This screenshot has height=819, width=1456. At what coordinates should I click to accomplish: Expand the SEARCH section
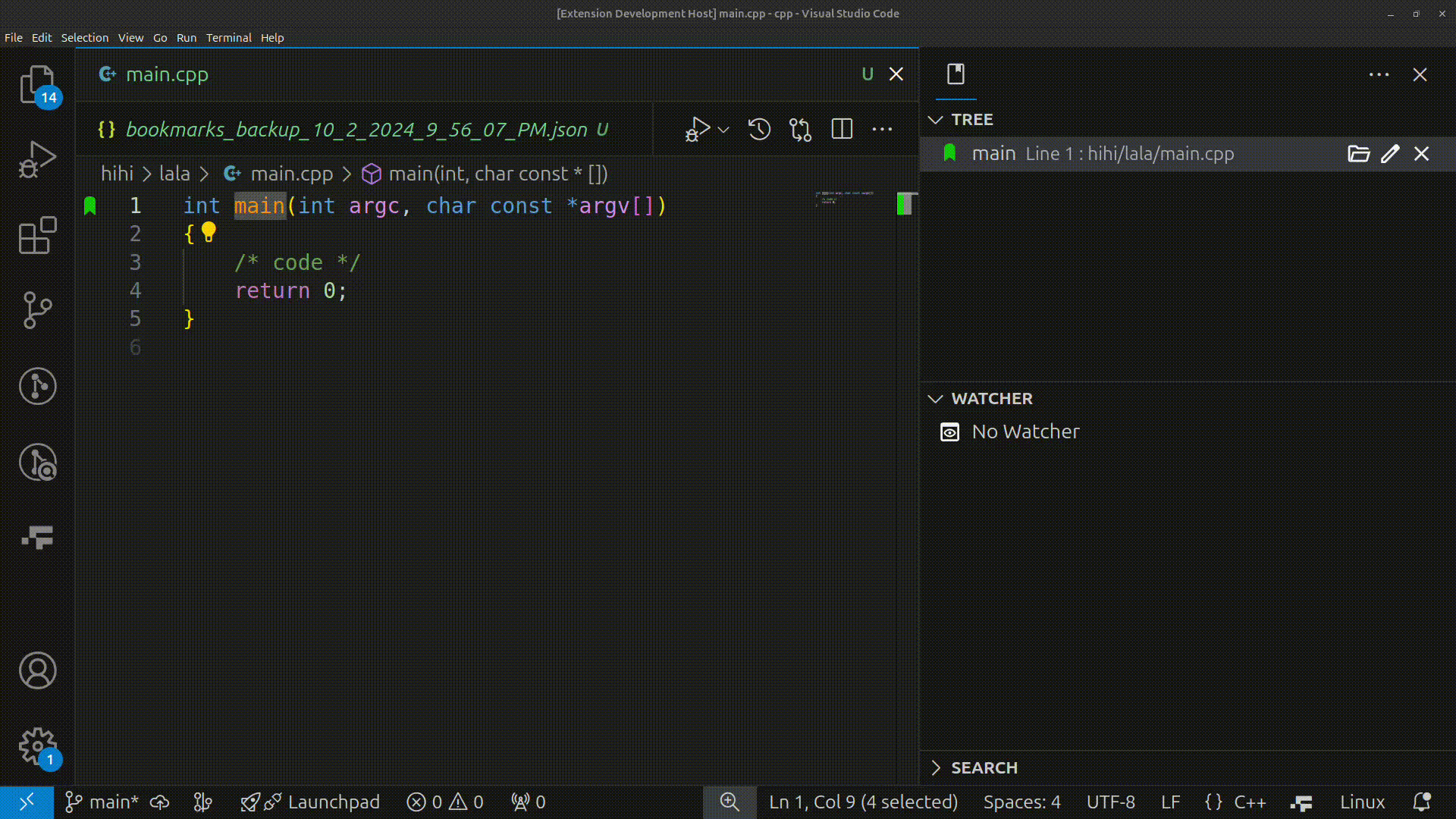click(936, 768)
